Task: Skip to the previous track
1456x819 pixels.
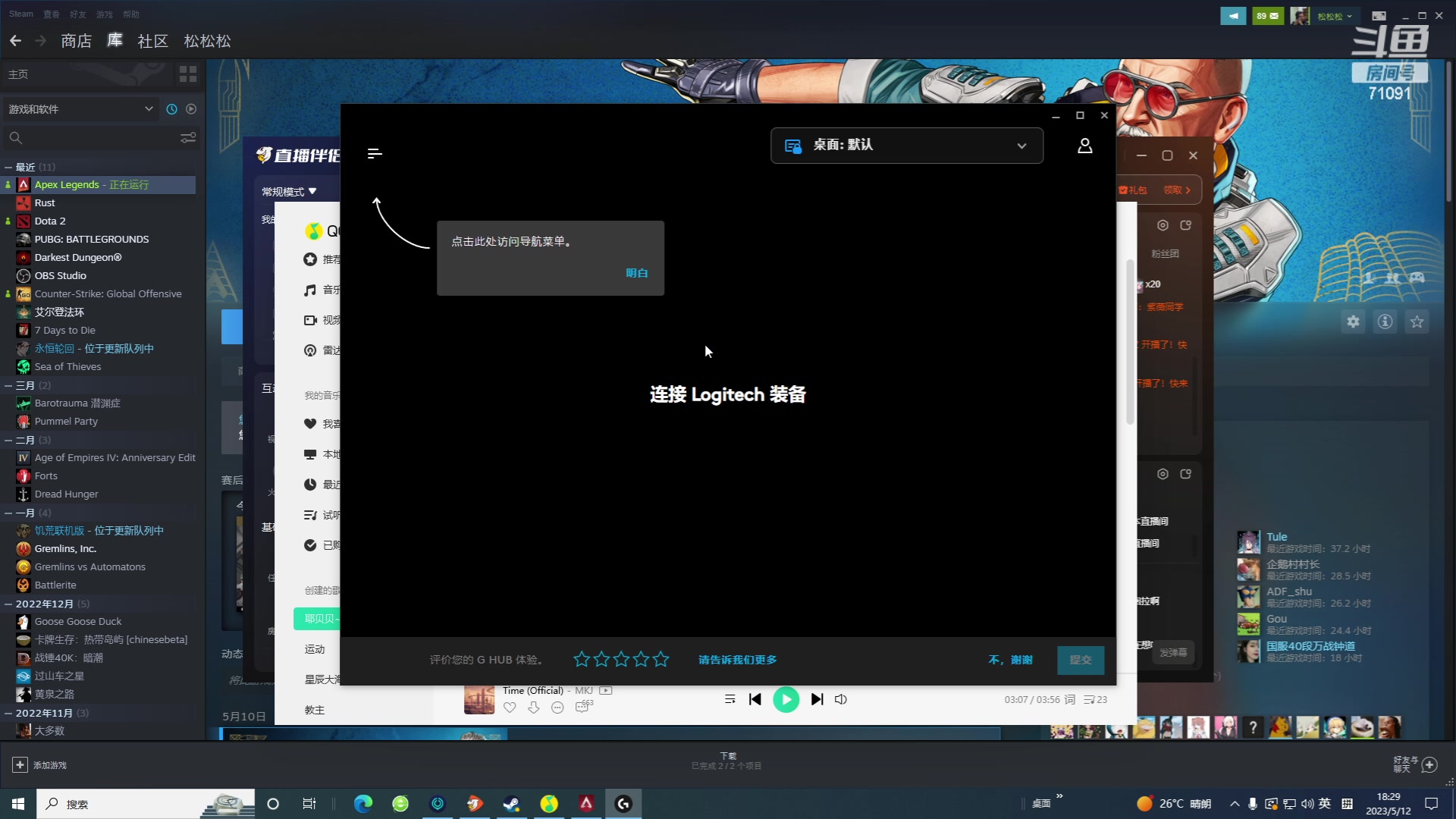Action: click(x=755, y=699)
